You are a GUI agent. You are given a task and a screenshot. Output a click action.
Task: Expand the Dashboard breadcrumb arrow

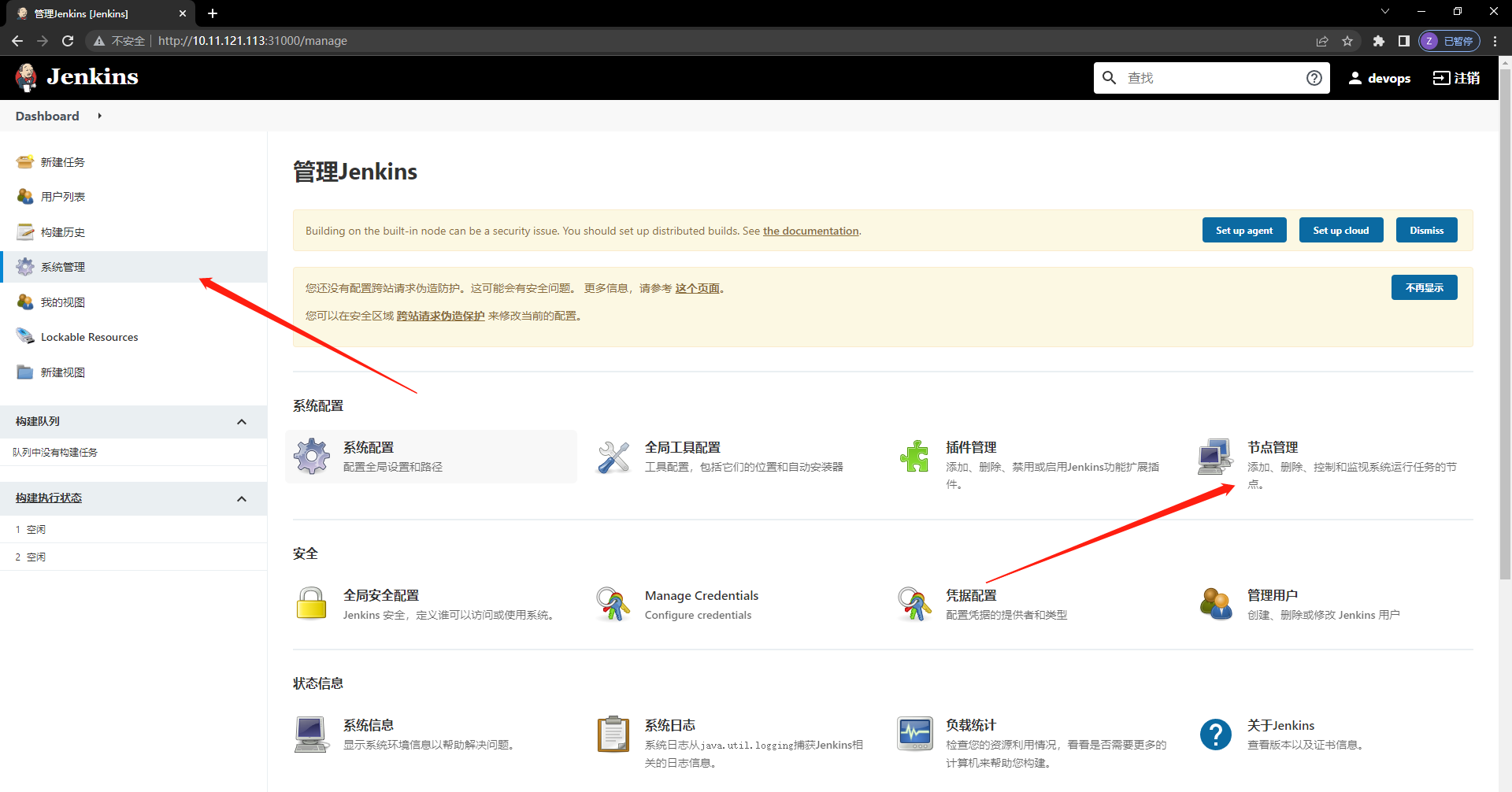[x=99, y=116]
